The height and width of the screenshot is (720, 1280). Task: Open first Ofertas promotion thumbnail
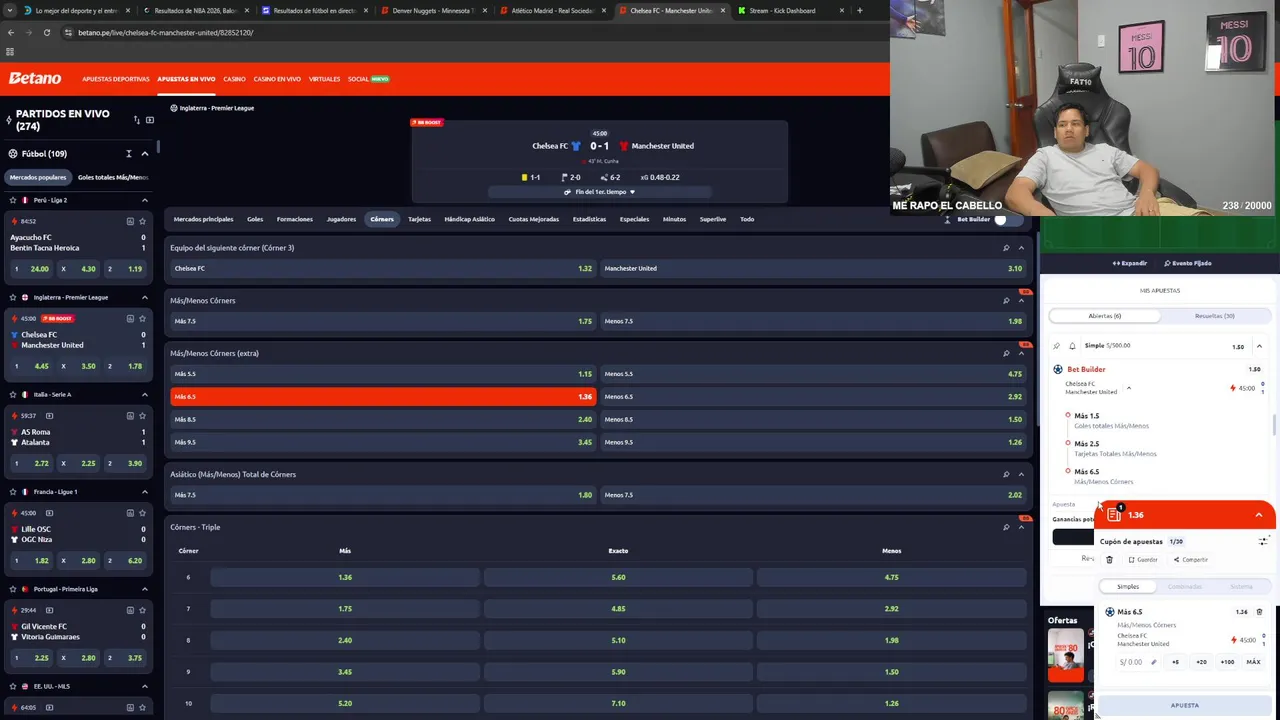1066,655
